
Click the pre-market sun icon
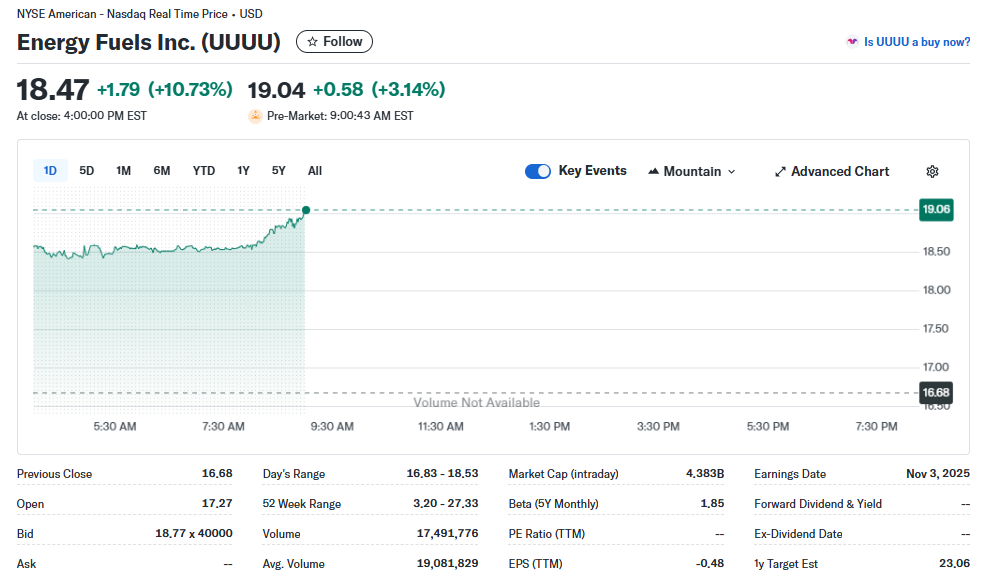click(x=255, y=116)
